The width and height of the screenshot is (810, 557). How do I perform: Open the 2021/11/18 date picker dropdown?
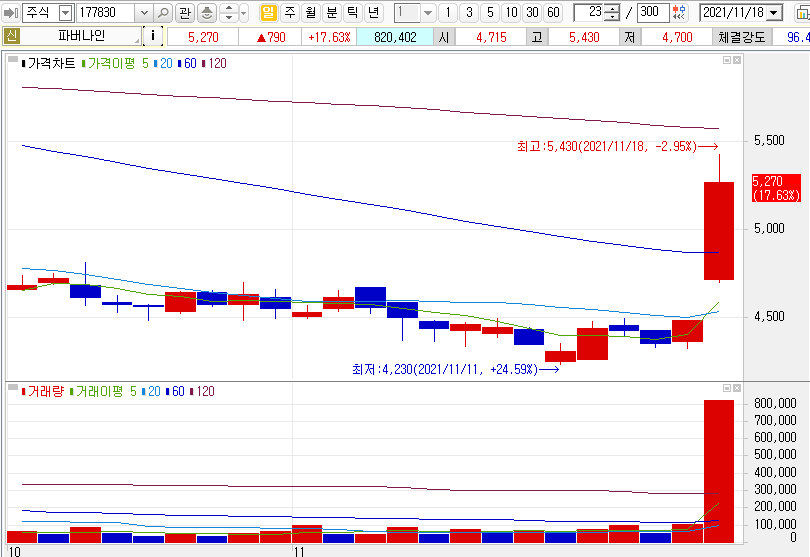pyautogui.click(x=774, y=12)
